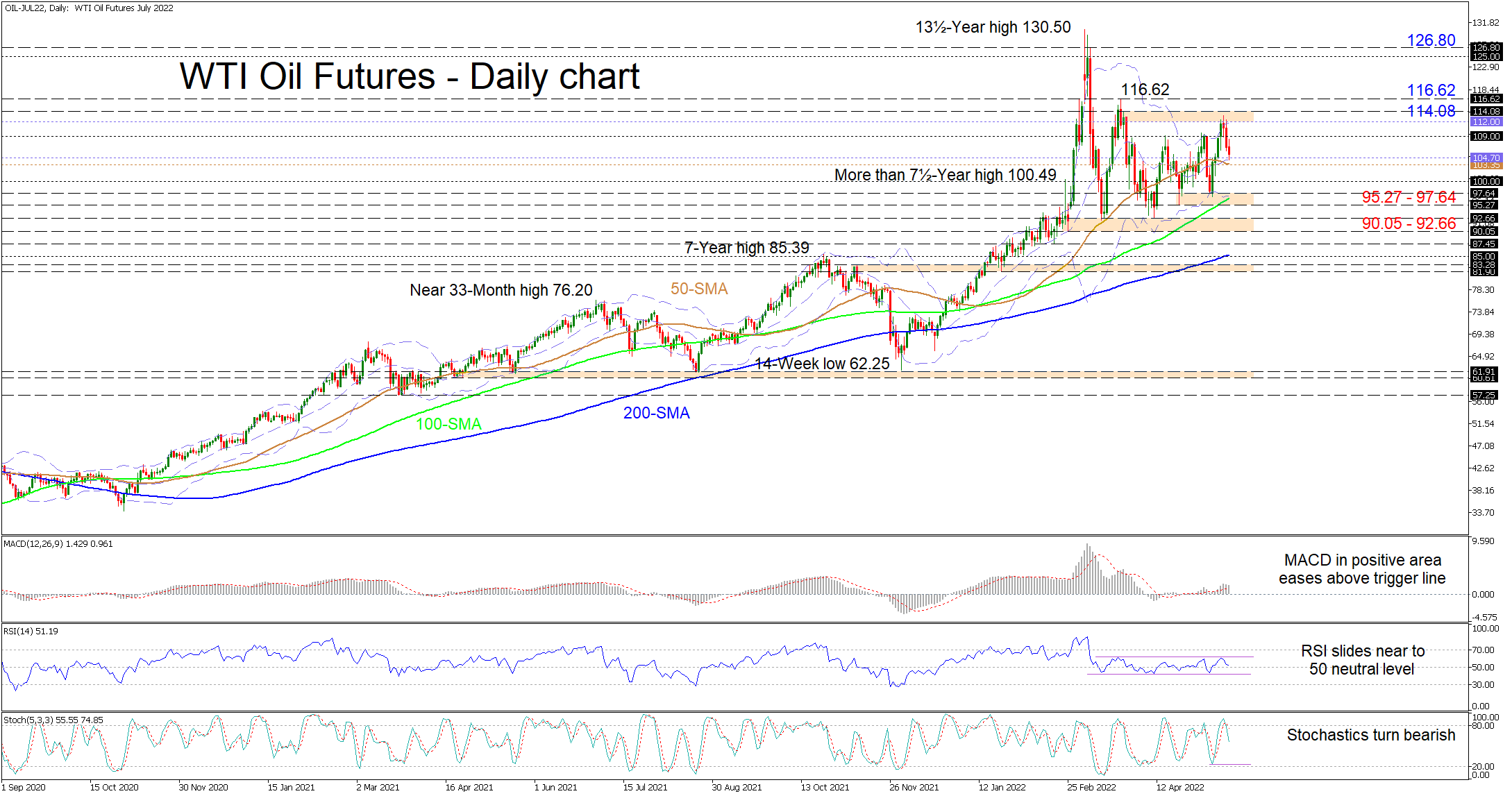Click the WTI Oil Futures - Daily chart title

click(x=410, y=76)
